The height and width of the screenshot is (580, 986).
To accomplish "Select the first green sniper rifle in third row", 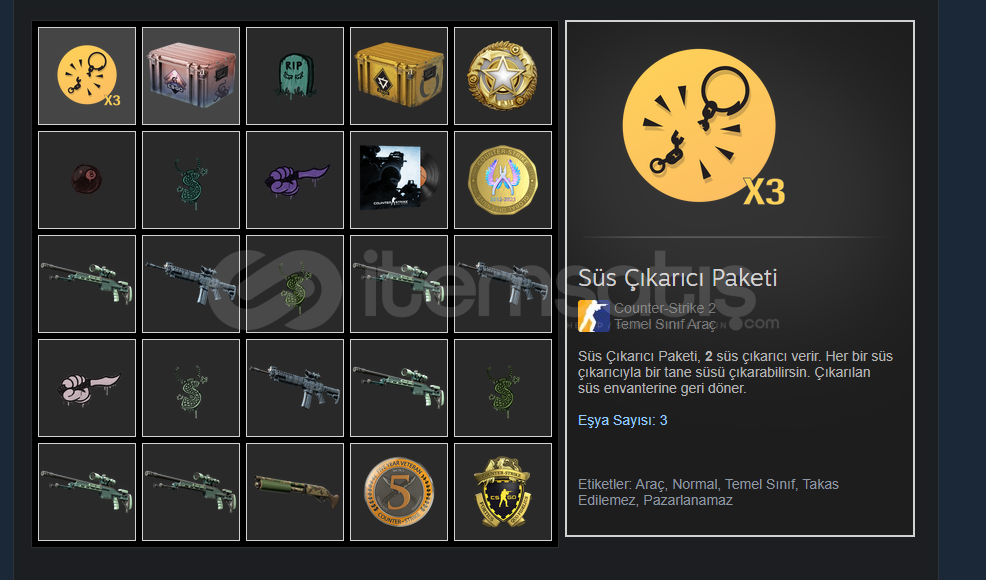I will pos(87,284).
